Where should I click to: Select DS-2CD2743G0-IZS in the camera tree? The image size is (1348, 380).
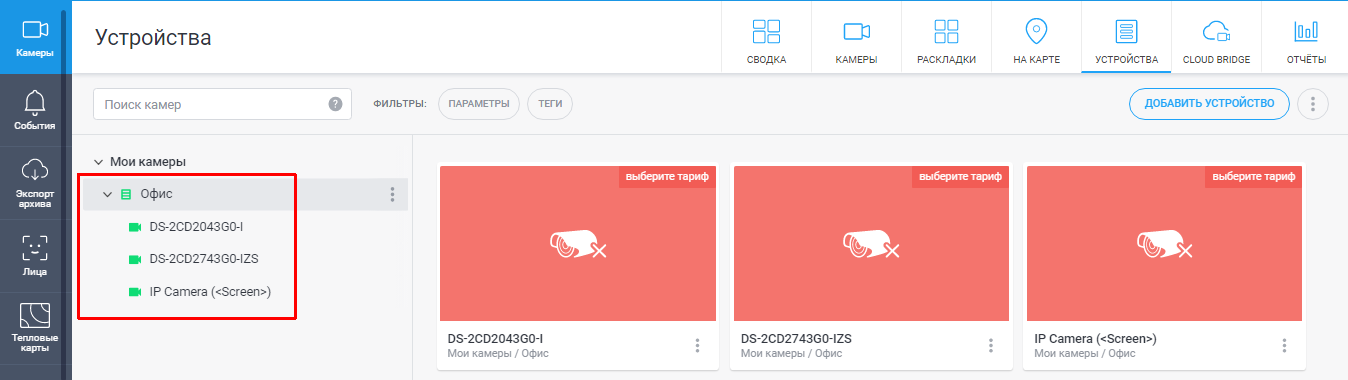pos(204,259)
